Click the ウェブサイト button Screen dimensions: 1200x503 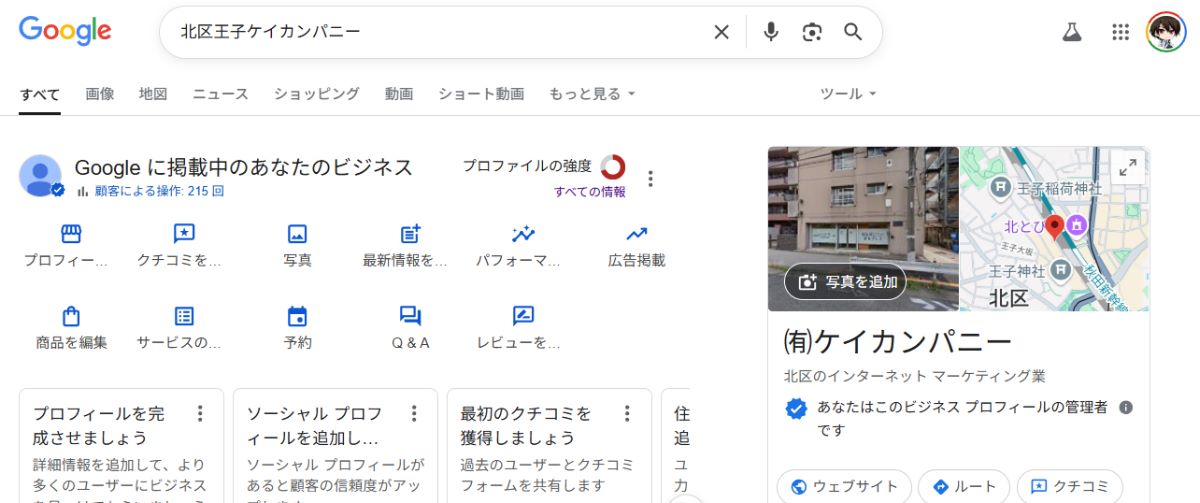pos(844,487)
